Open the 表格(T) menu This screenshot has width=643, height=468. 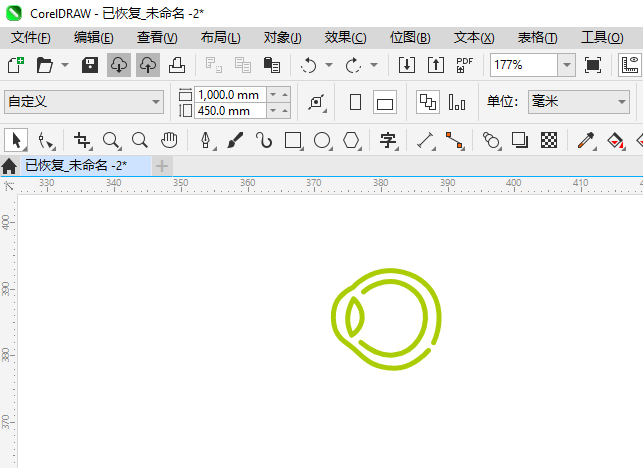pos(537,38)
